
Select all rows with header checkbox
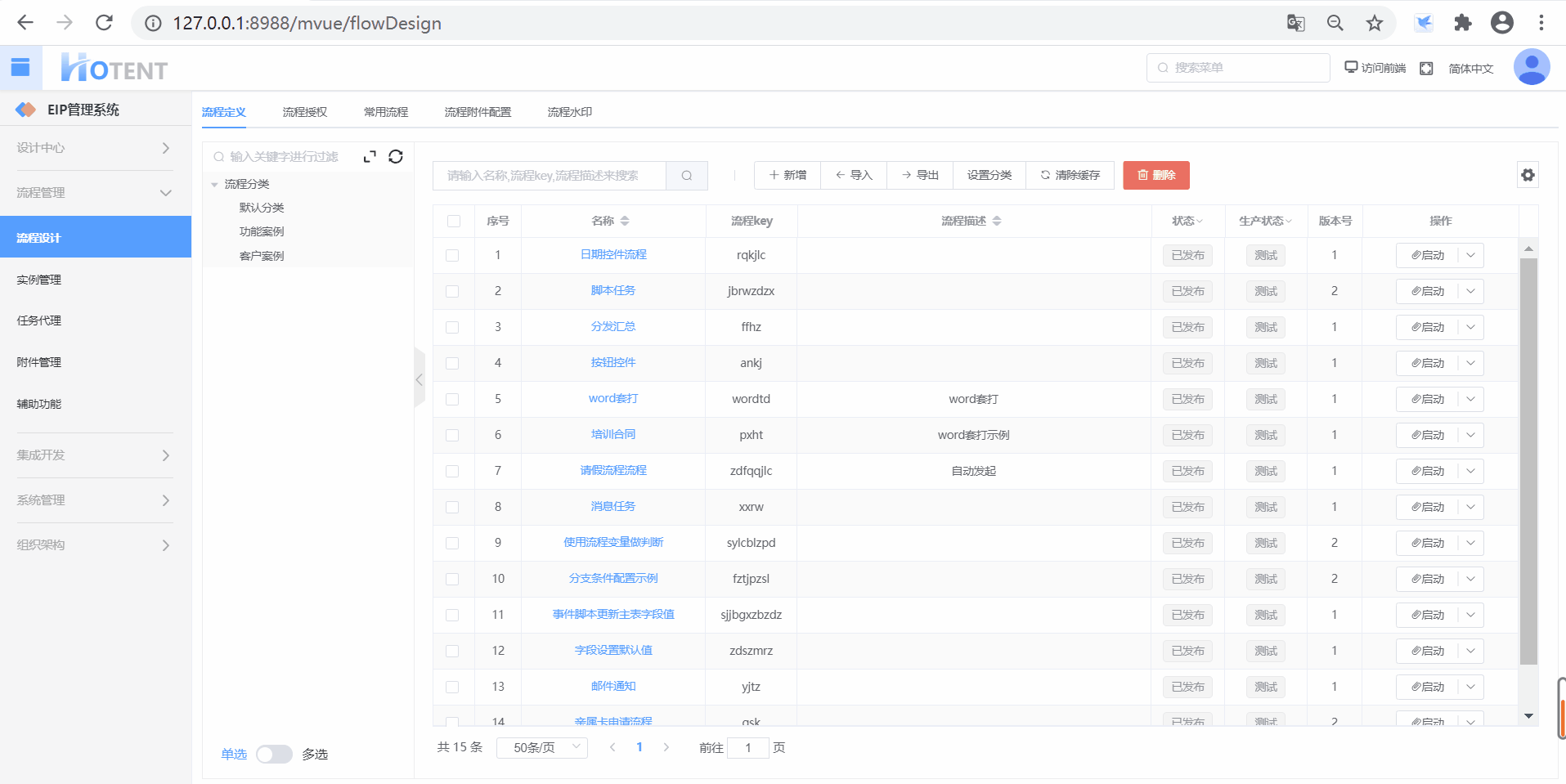(x=454, y=222)
